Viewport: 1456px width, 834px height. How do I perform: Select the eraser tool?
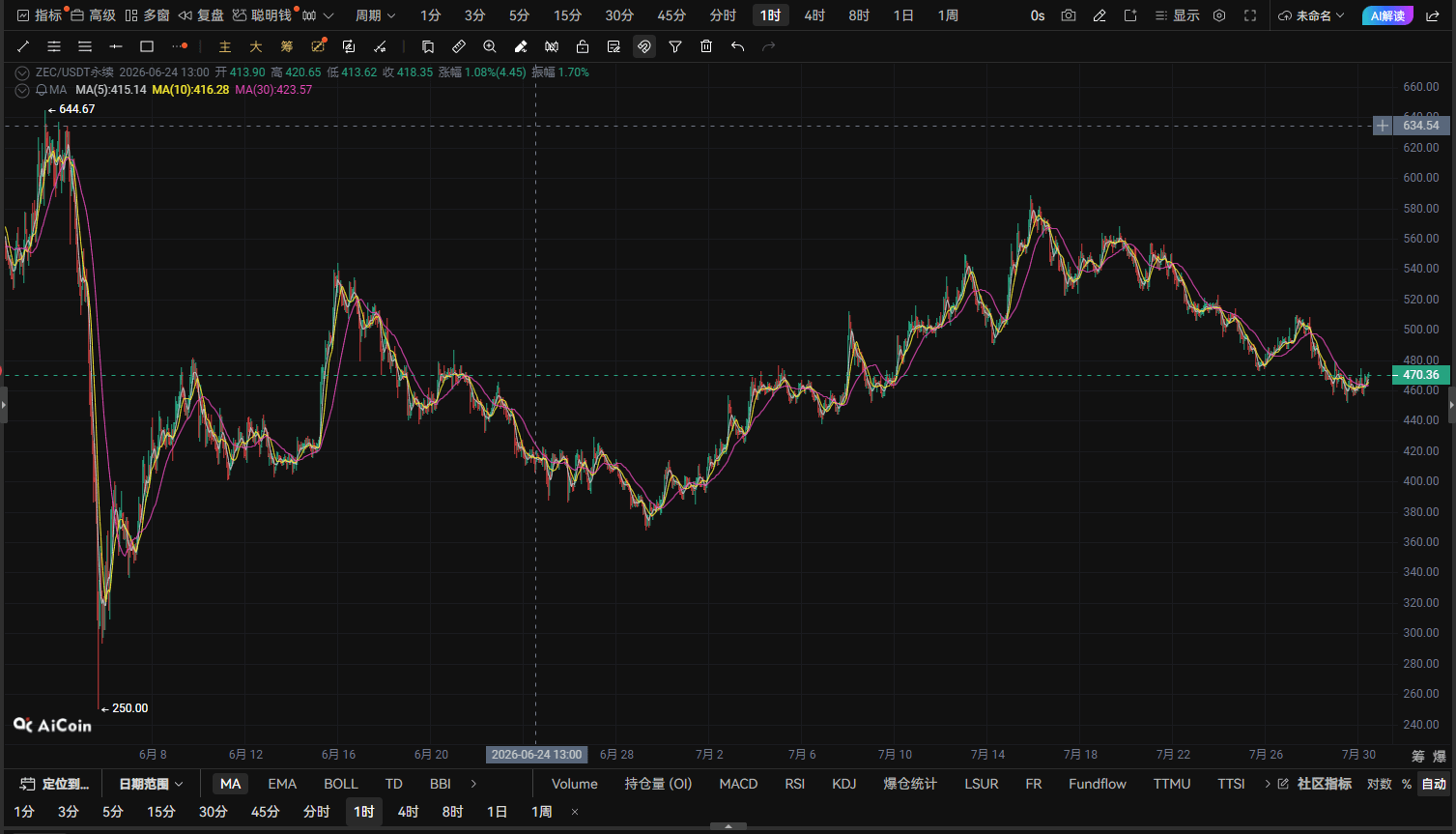pyautogui.click(x=521, y=46)
